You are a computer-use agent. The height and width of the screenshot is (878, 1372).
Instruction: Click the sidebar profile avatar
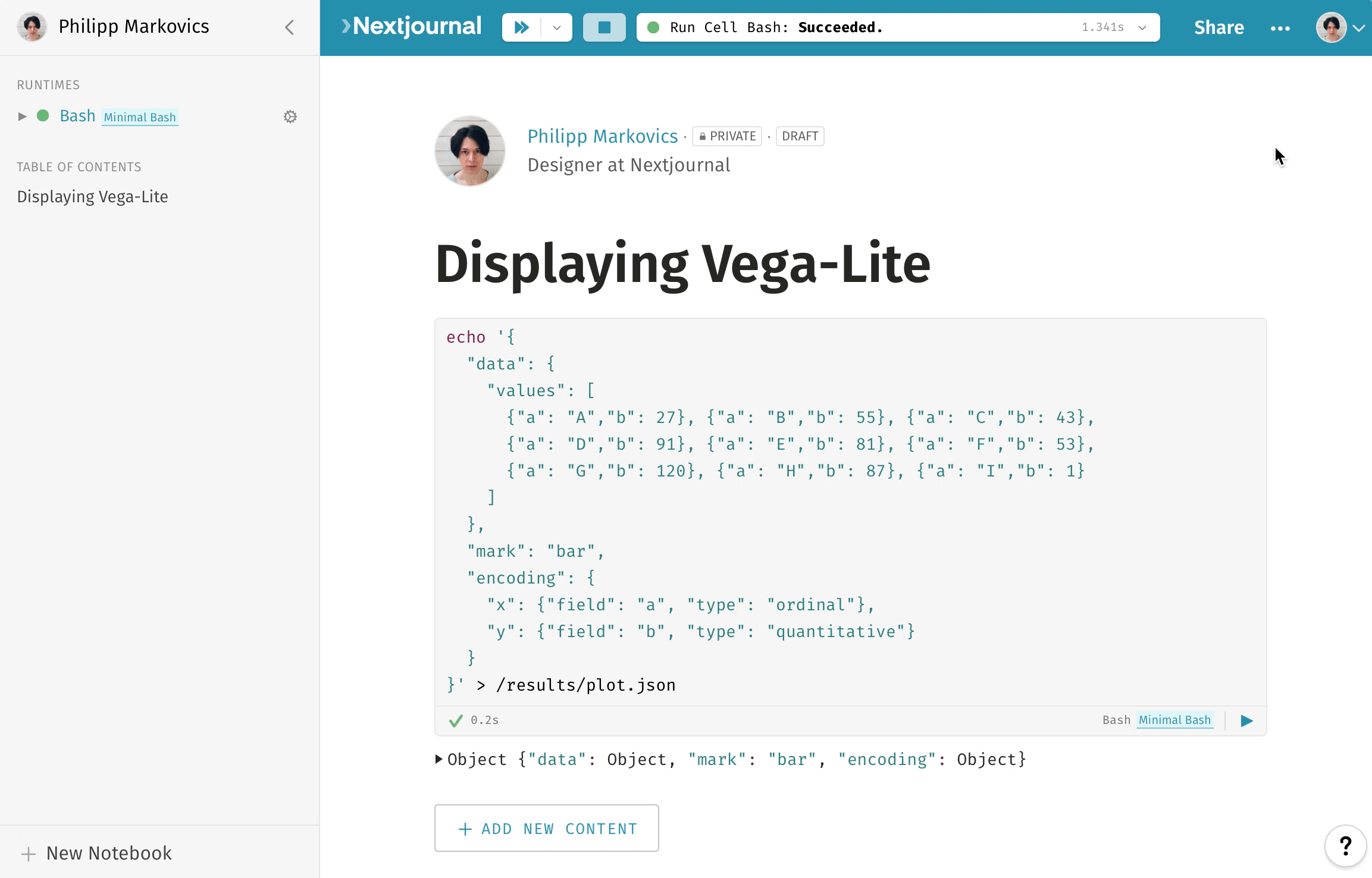32,27
